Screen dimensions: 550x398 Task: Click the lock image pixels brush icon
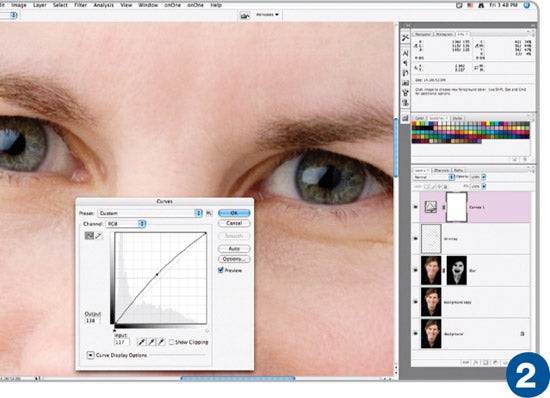(433, 187)
